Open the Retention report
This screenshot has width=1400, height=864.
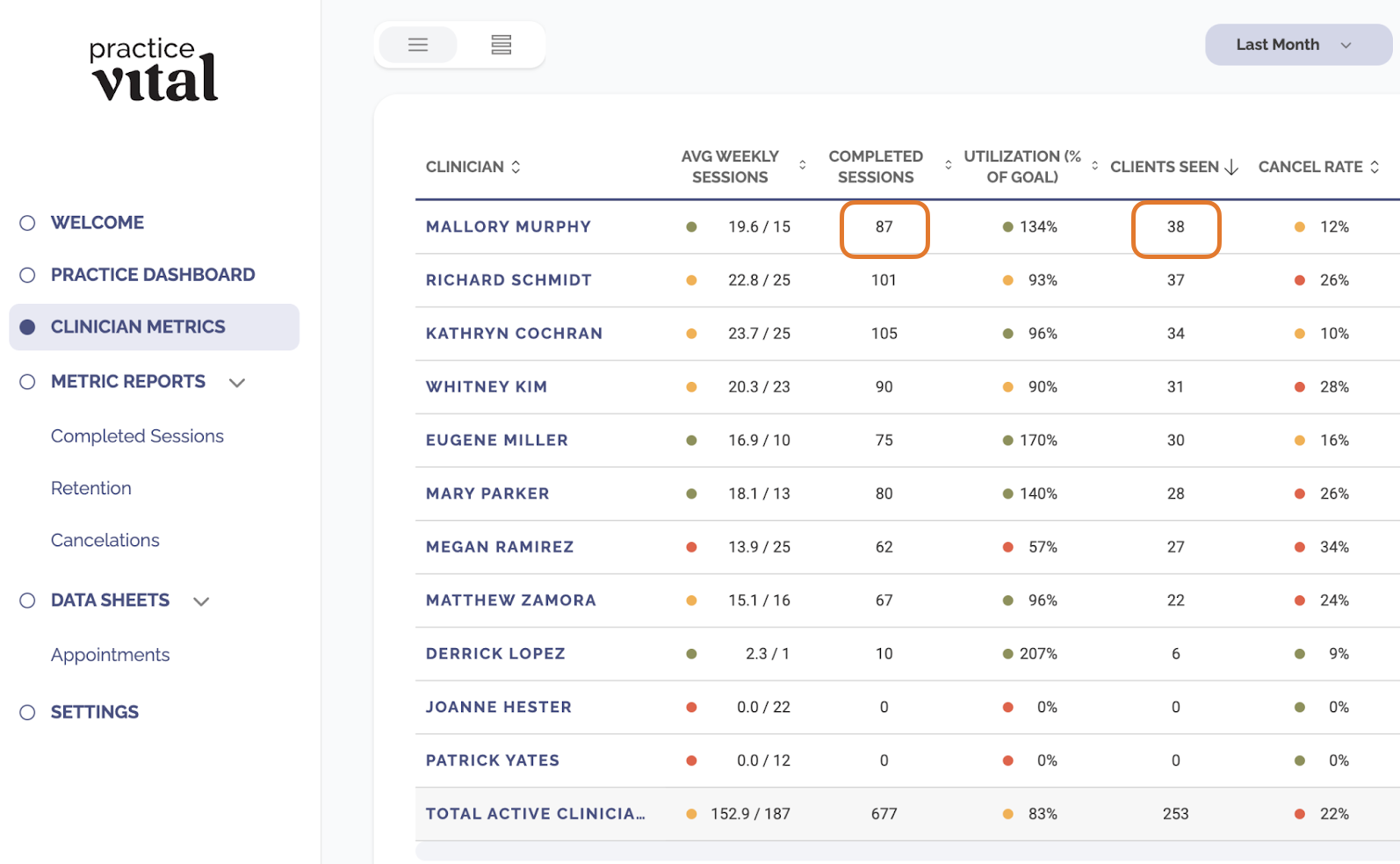coord(91,488)
